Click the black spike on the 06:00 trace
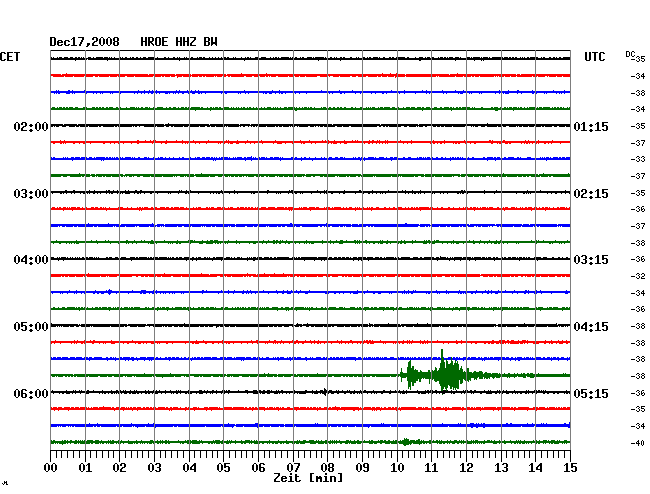Viewport: 650px width, 494px height. (325, 392)
